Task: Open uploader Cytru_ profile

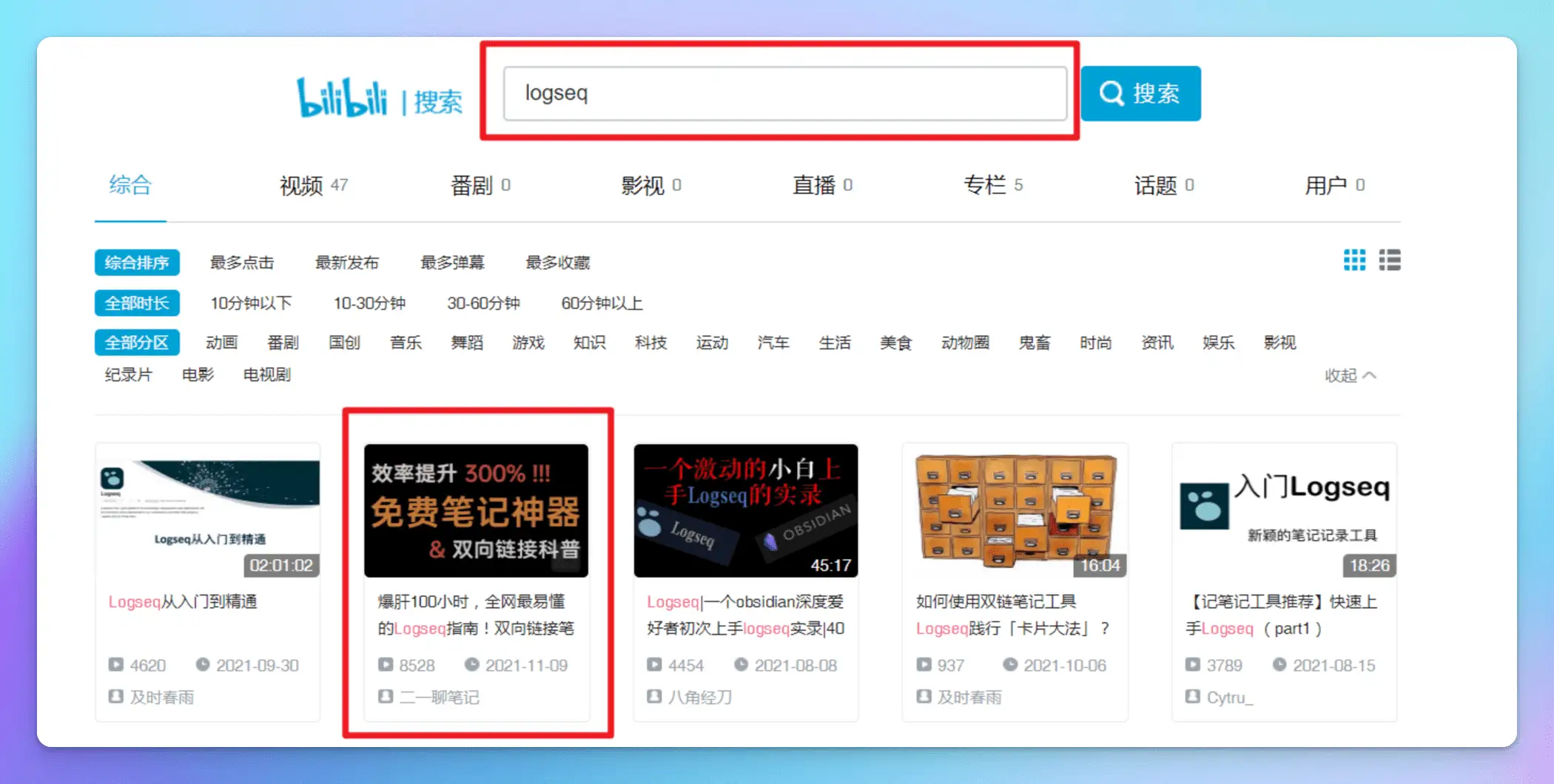Action: [x=1230, y=697]
